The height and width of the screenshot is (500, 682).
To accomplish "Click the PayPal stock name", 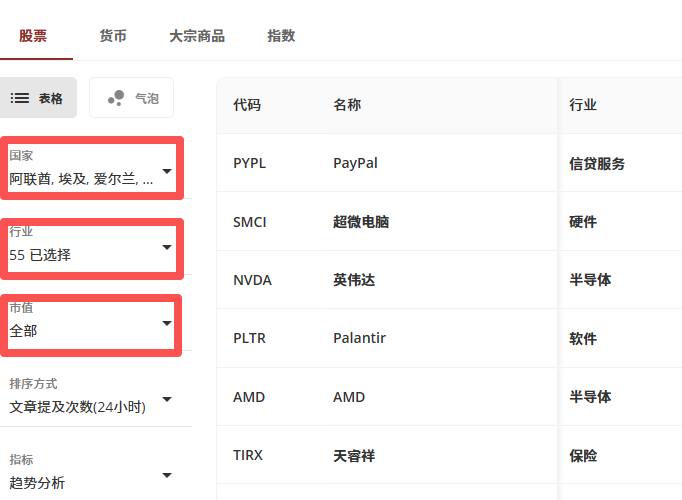I will click(x=355, y=163).
